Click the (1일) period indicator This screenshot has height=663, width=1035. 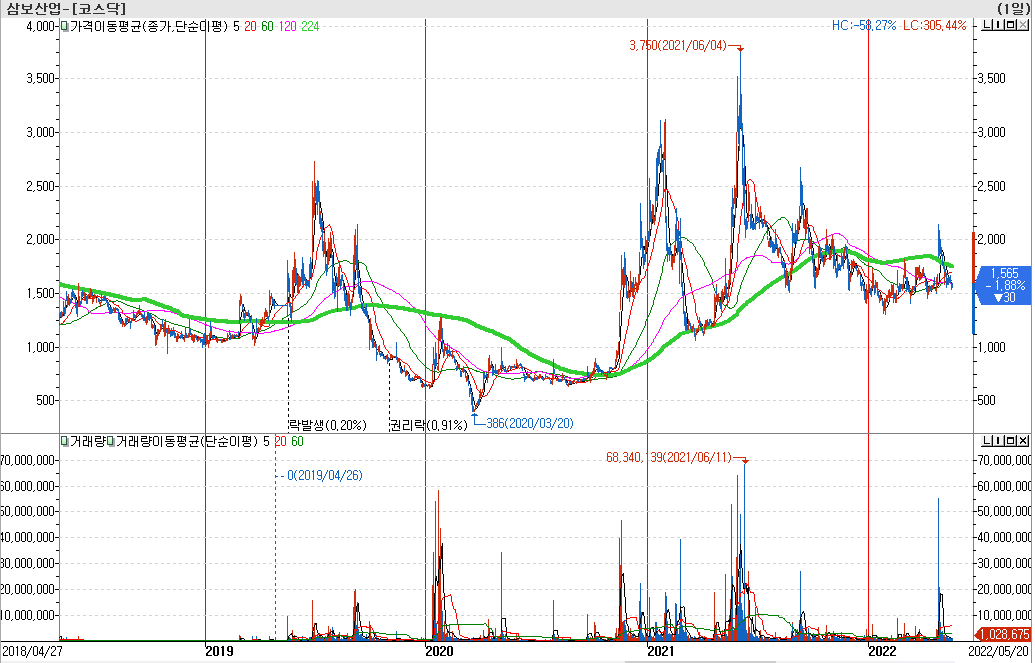(x=1013, y=9)
